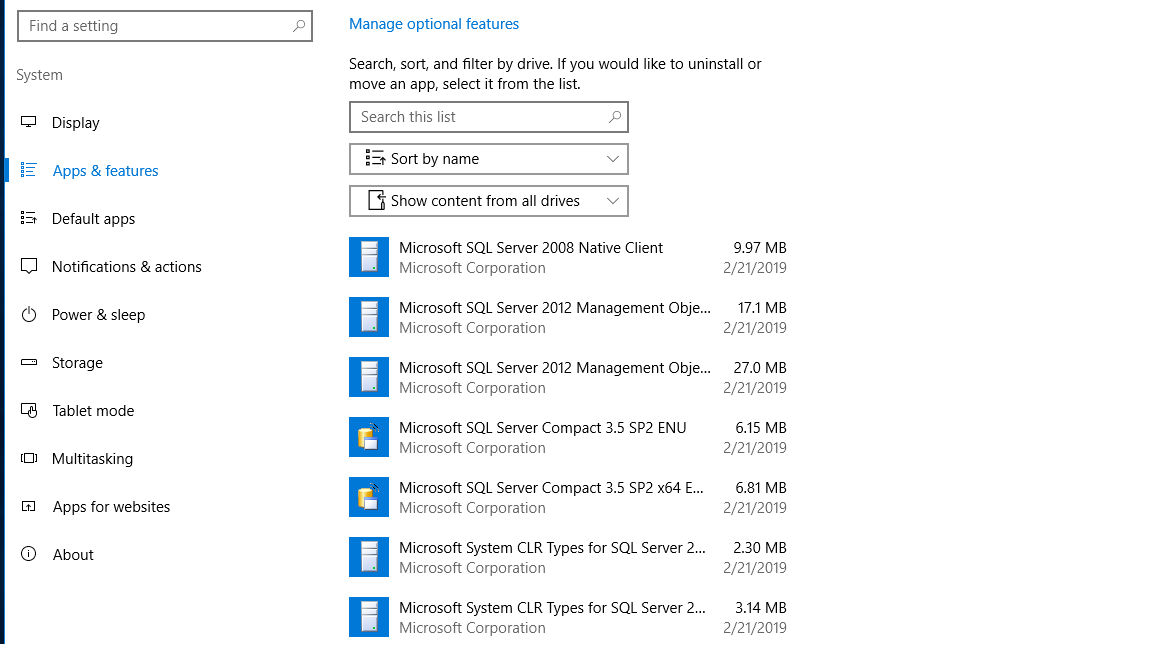Click the Multitasking icon
The height and width of the screenshot is (648, 1152).
point(29,458)
